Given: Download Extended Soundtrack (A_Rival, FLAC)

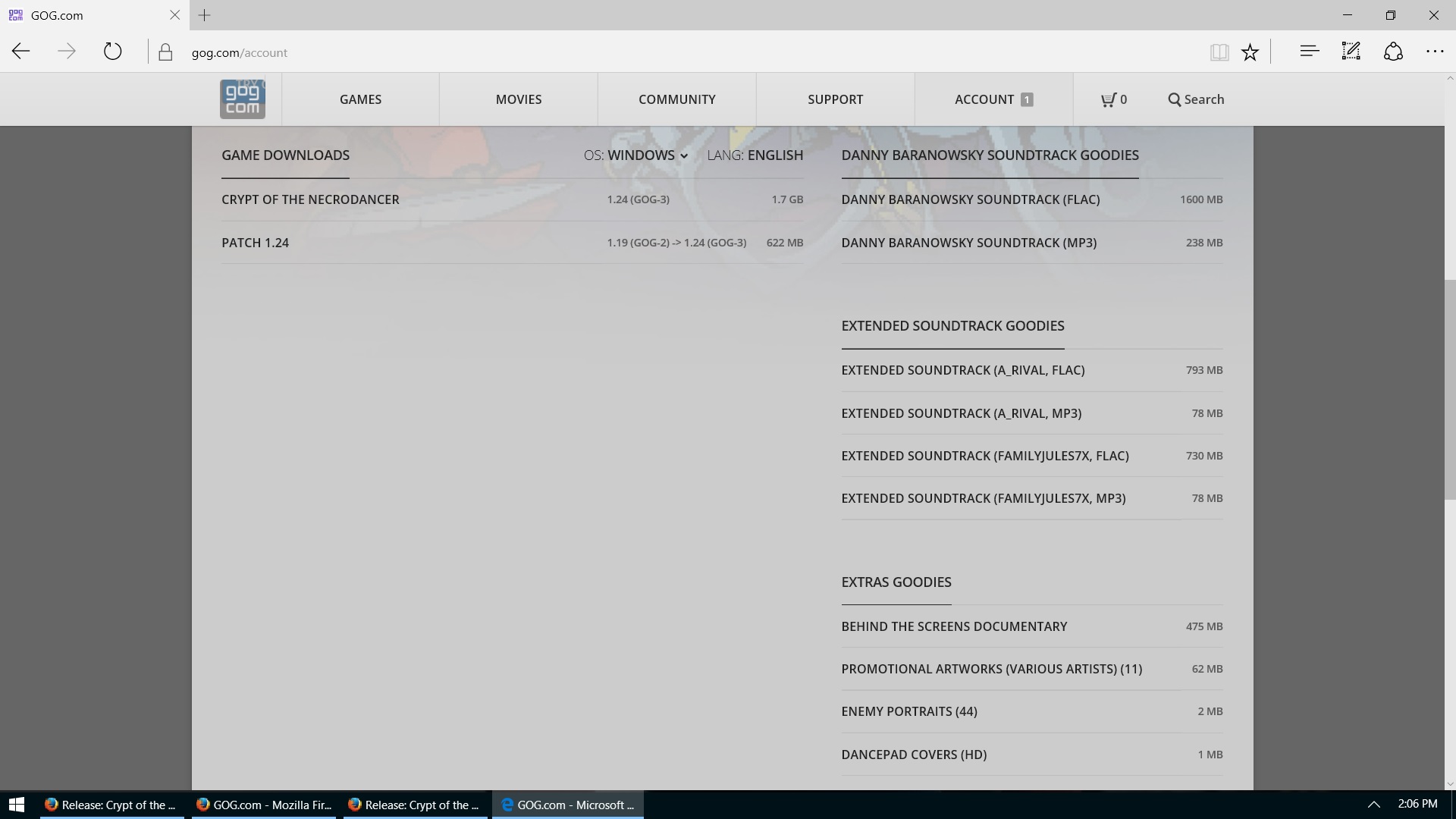Looking at the screenshot, I should tap(1031, 370).
